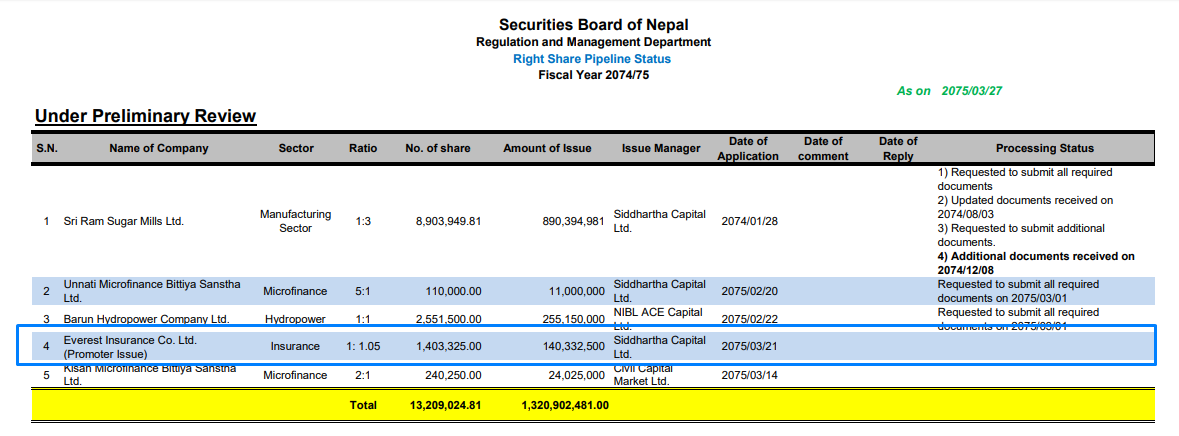
Task: Select the 'Issue Manager' column header
Action: coord(660,148)
